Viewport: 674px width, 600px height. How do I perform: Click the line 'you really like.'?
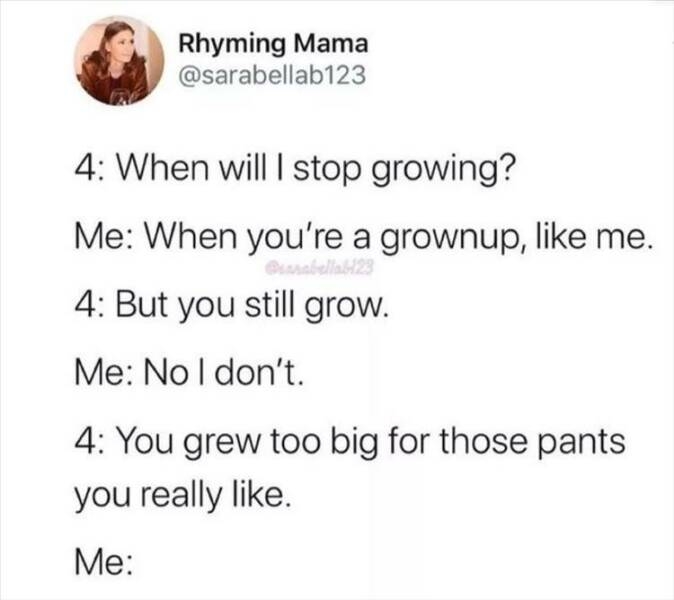point(182,496)
